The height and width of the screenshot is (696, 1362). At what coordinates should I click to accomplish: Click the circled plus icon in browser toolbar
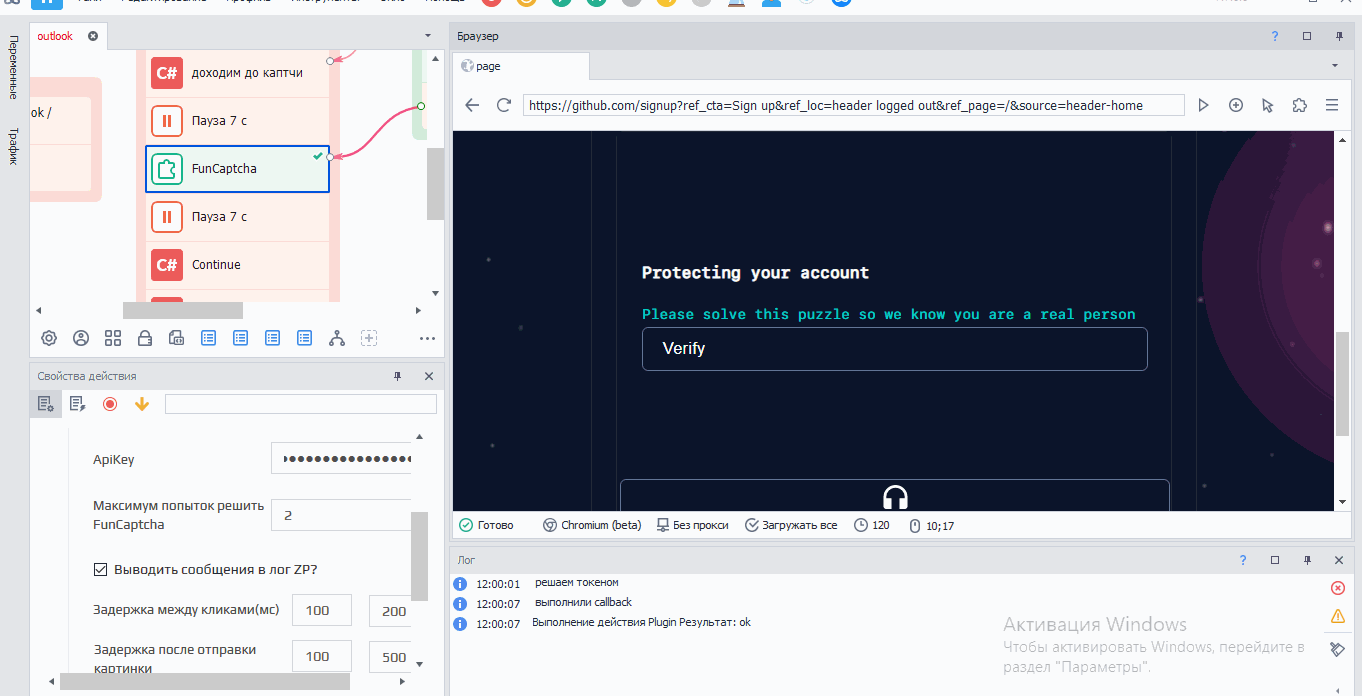click(x=1236, y=105)
